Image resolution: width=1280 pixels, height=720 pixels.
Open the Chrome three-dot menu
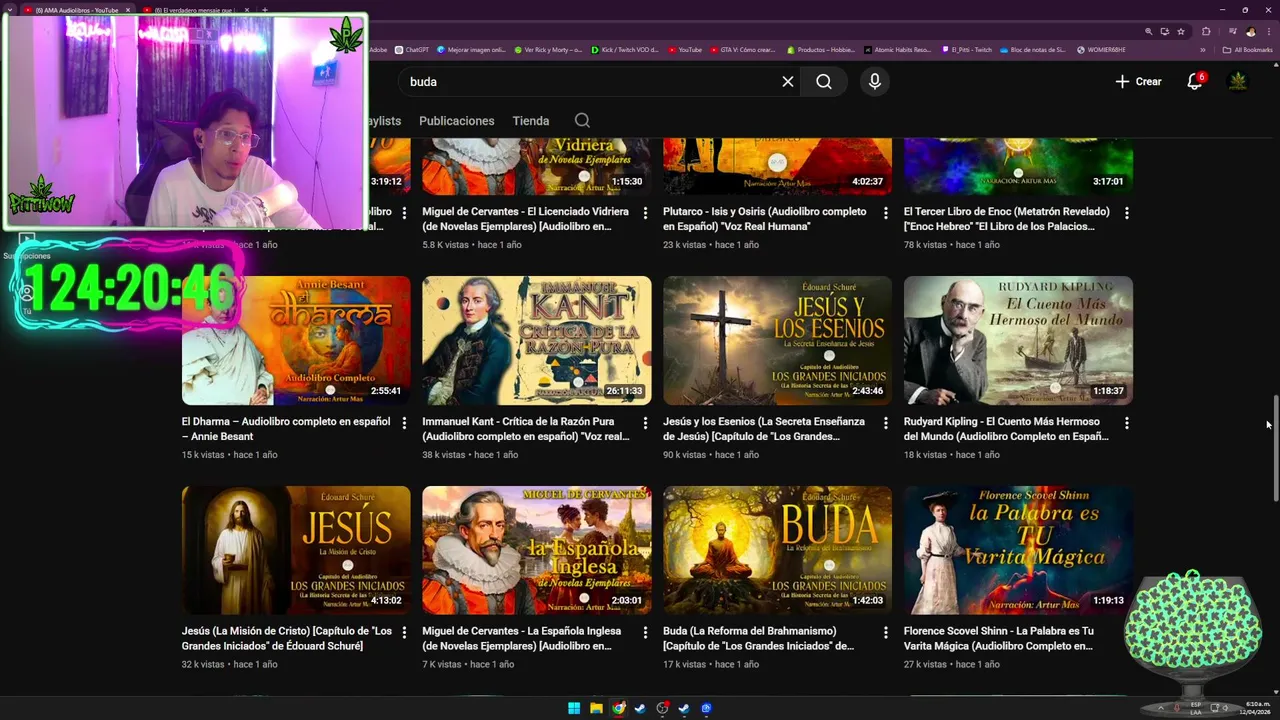1268,31
